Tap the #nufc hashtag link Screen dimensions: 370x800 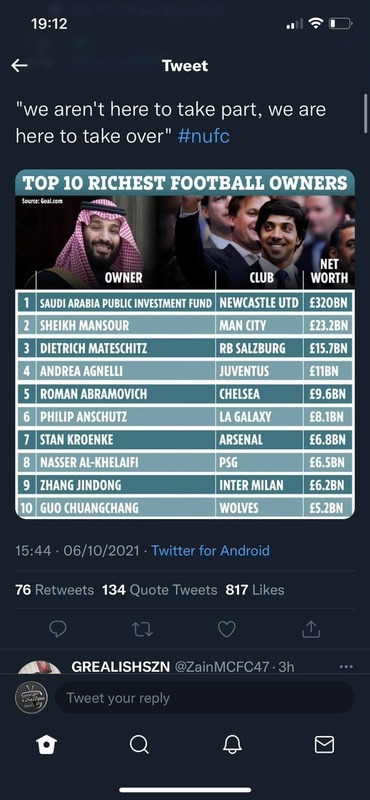204,136
